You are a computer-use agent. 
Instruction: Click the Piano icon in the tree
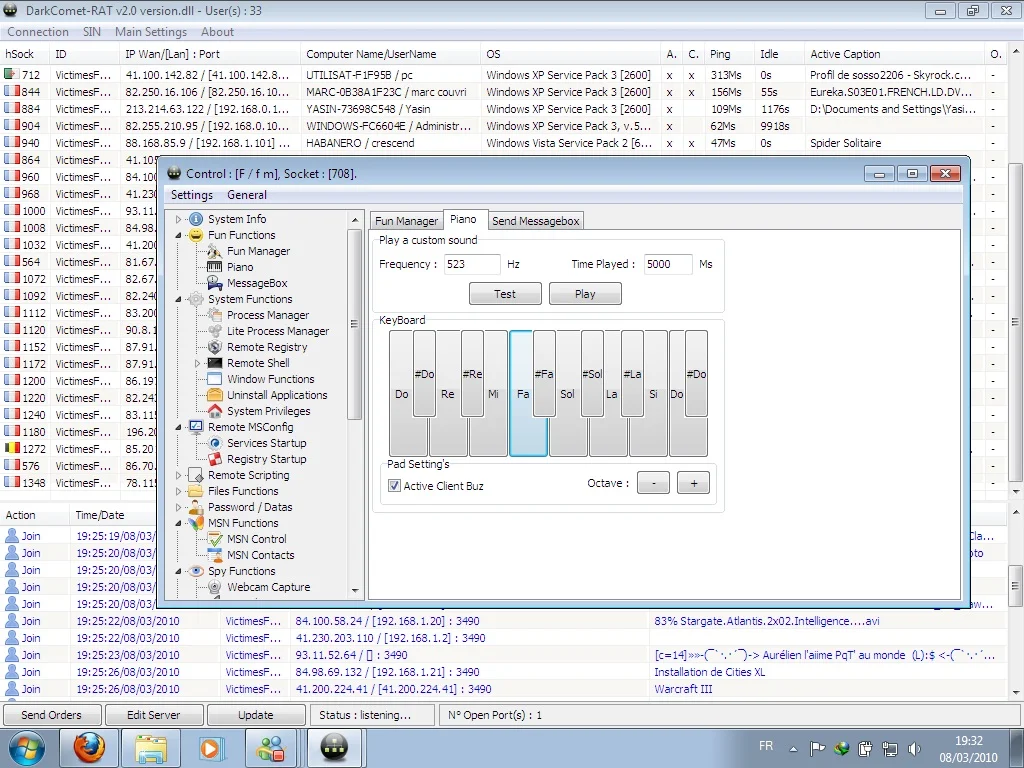pos(214,267)
